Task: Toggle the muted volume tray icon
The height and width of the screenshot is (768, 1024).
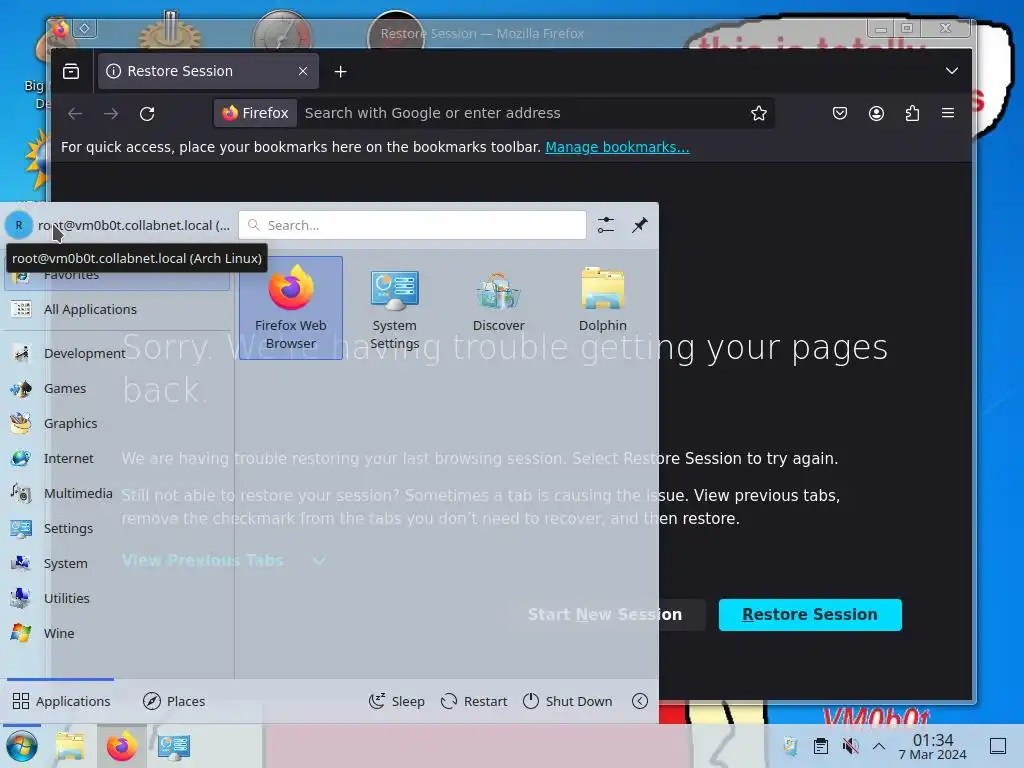Action: [x=850, y=746]
